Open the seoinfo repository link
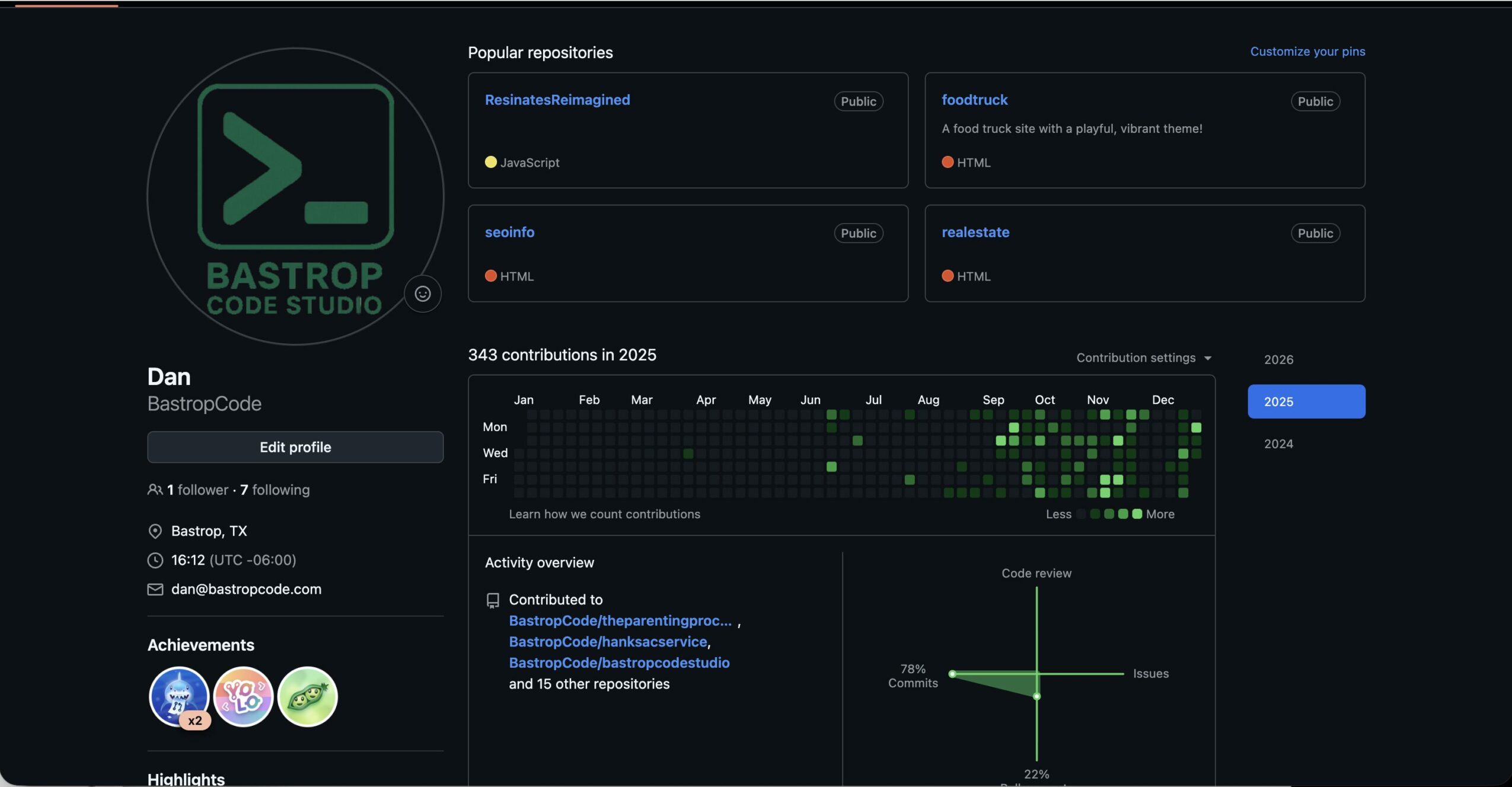Viewport: 1512px width, 787px height. 509,232
